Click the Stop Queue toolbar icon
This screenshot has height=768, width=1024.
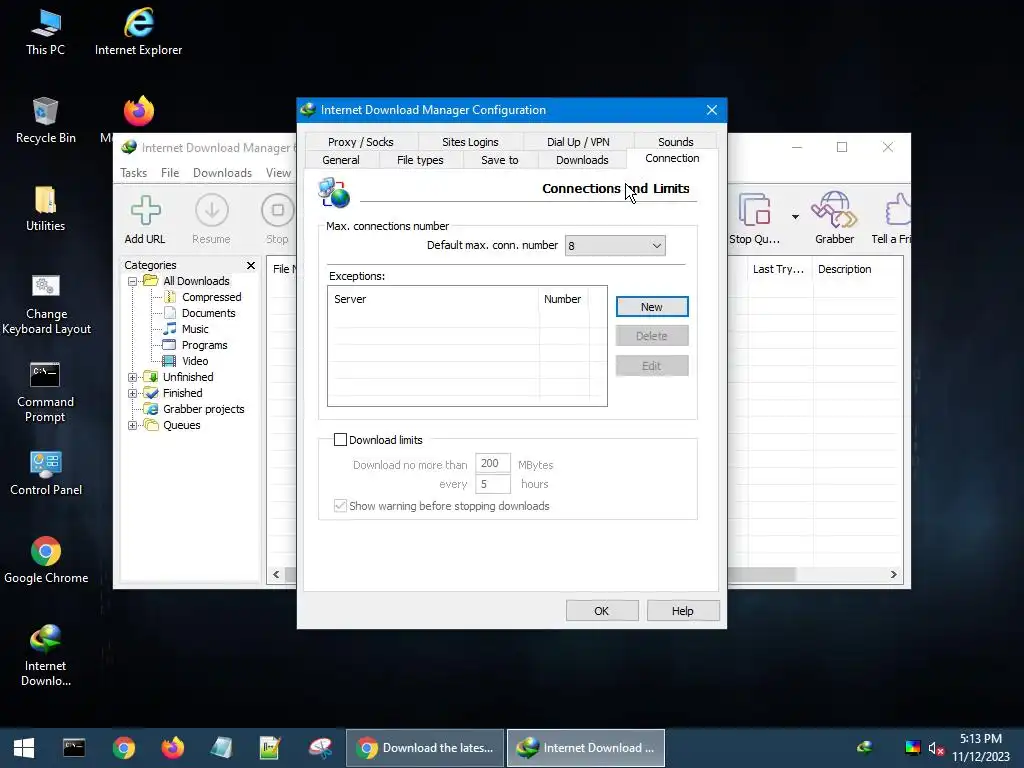[755, 219]
